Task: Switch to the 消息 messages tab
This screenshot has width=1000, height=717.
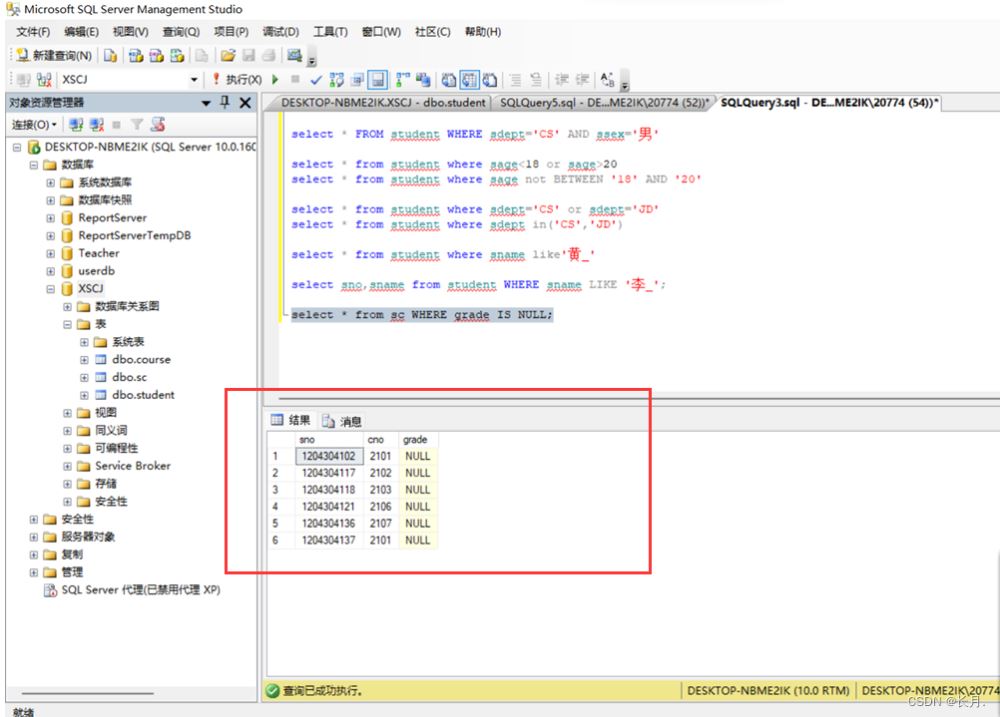Action: tap(342, 421)
